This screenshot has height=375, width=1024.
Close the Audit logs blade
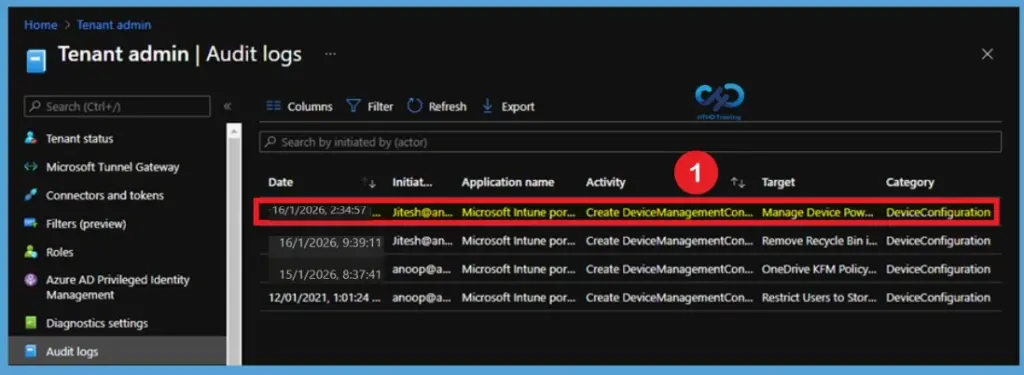(x=987, y=54)
